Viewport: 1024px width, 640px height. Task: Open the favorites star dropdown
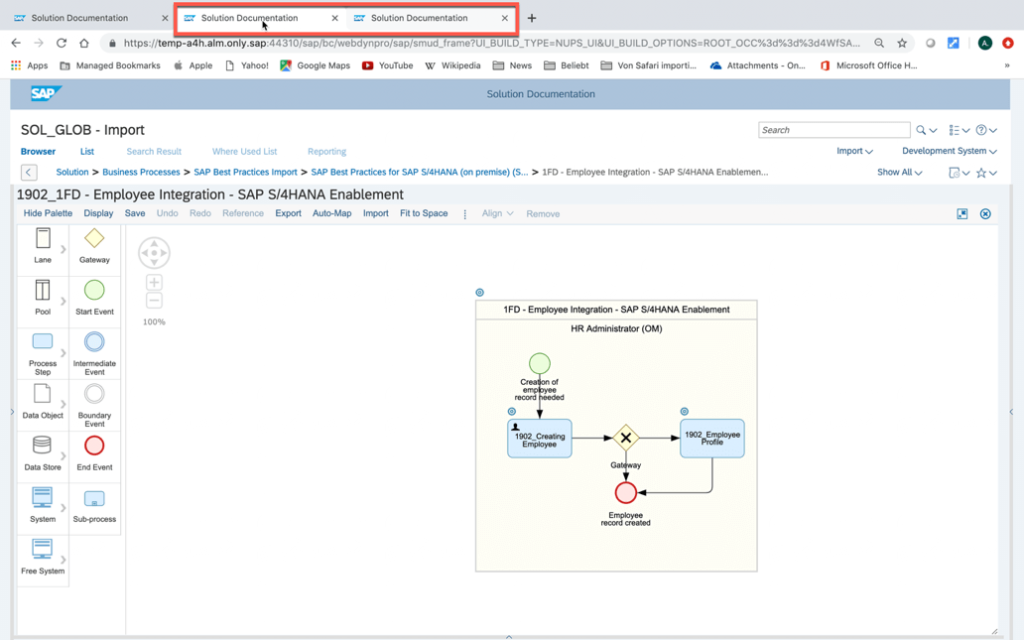pos(986,172)
